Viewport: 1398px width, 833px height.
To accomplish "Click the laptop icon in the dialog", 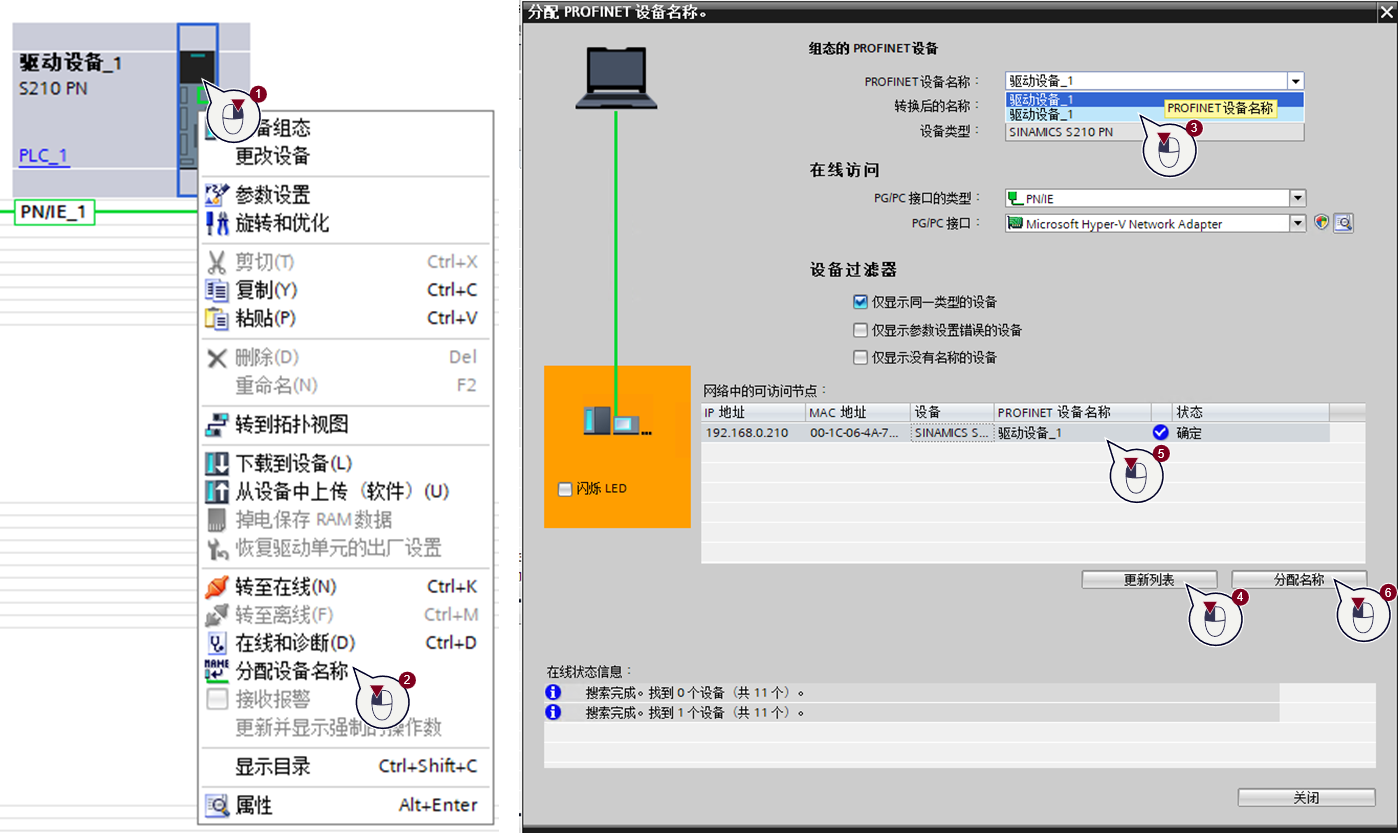I will pyautogui.click(x=617, y=80).
